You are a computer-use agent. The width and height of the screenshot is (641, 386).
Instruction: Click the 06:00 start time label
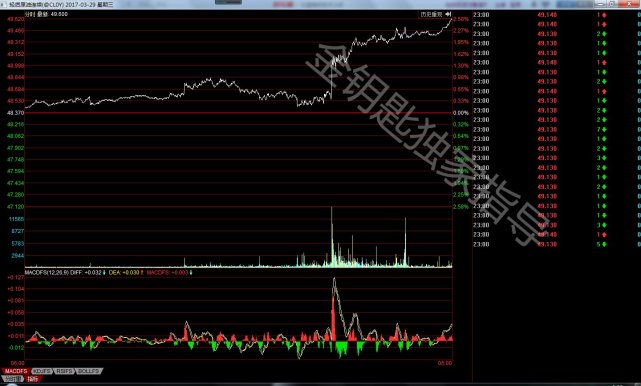click(x=17, y=363)
